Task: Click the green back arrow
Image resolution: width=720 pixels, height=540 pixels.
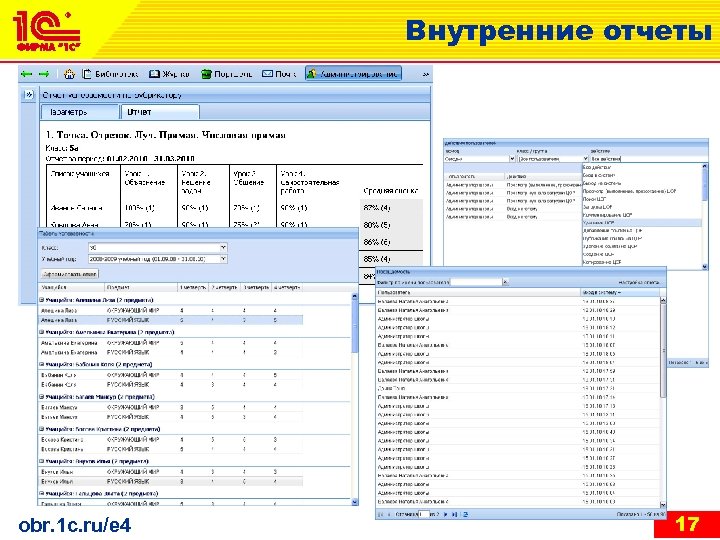Action: point(26,73)
